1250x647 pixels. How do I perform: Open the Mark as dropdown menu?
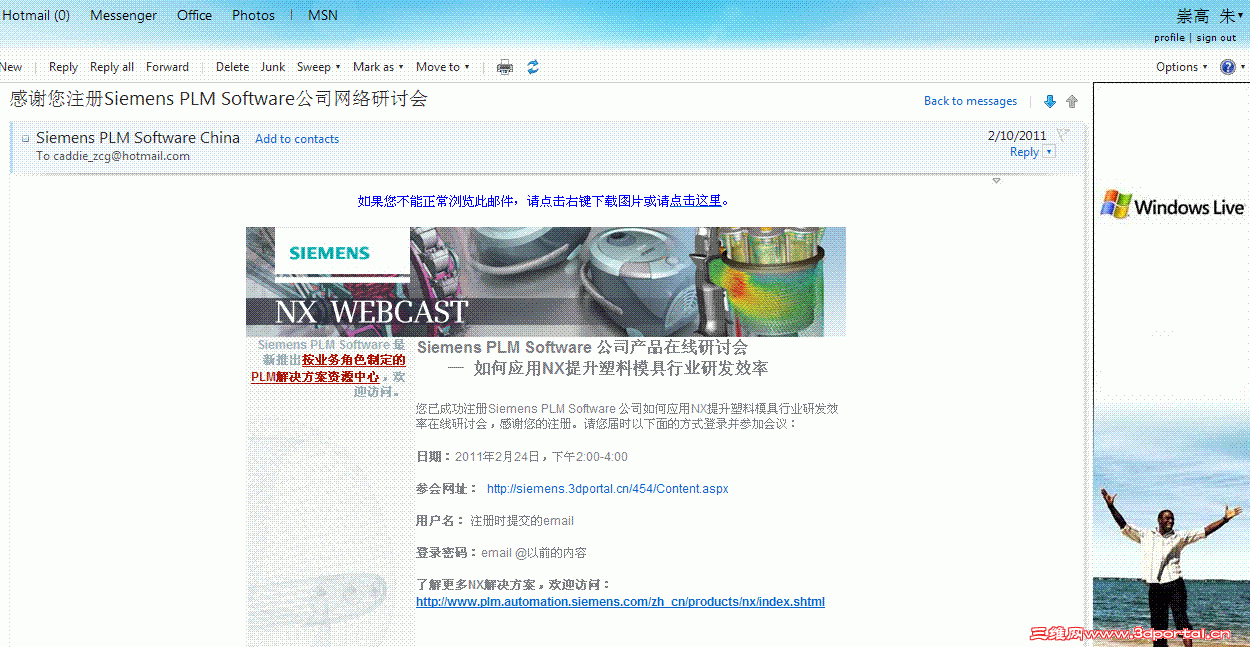[378, 67]
